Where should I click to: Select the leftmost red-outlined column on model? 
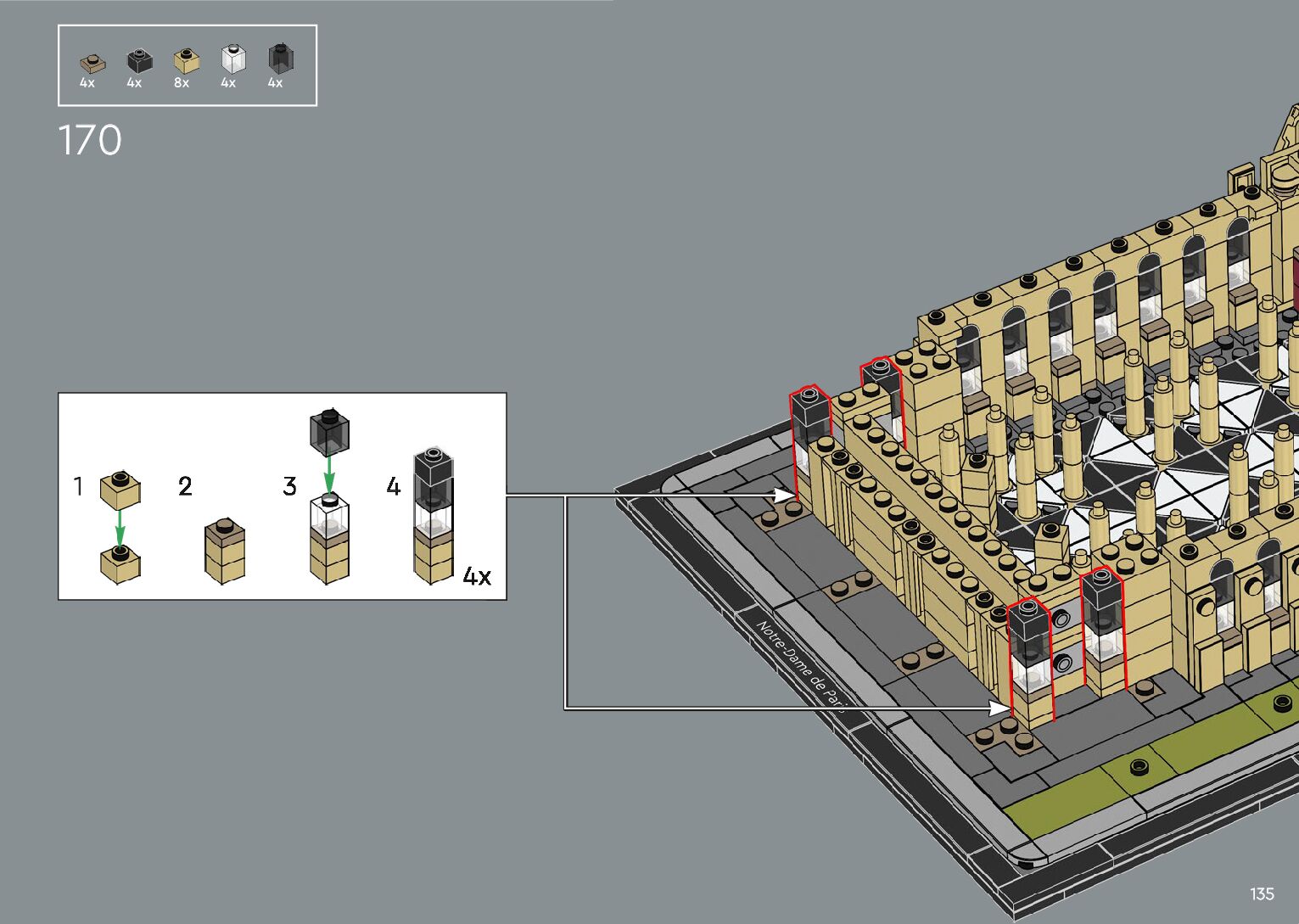[x=809, y=435]
